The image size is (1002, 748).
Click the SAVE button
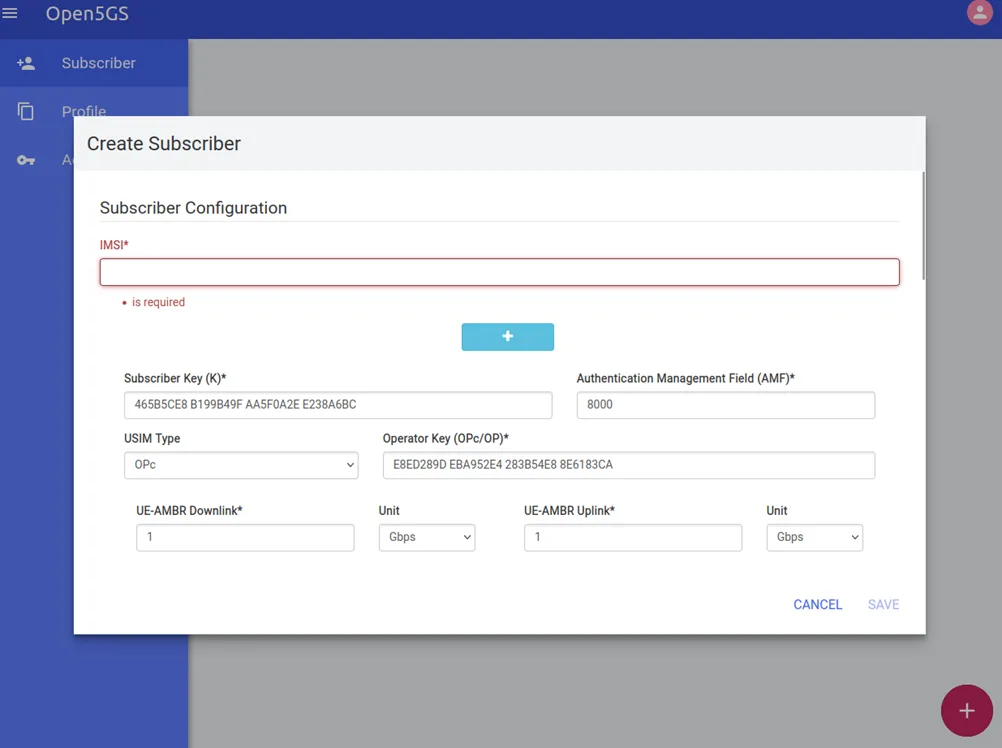pos(883,604)
